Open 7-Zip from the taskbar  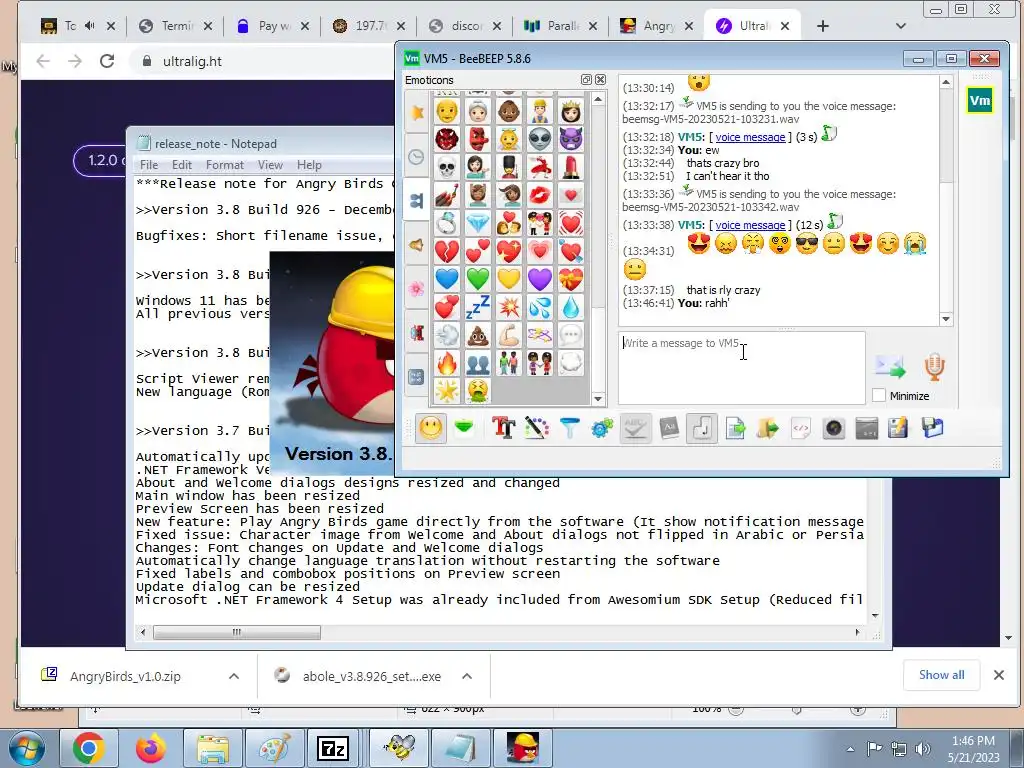point(333,748)
